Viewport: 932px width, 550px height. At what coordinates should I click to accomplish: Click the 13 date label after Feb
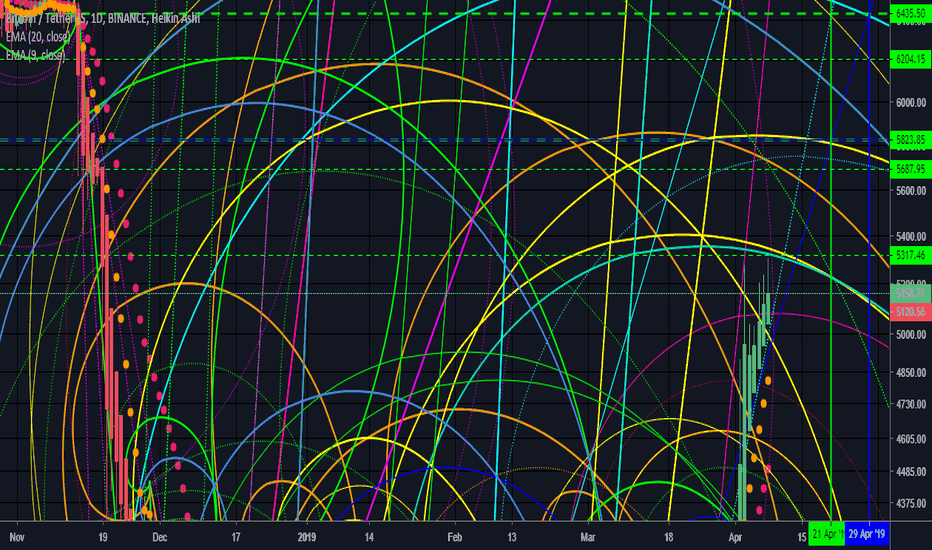coord(512,538)
